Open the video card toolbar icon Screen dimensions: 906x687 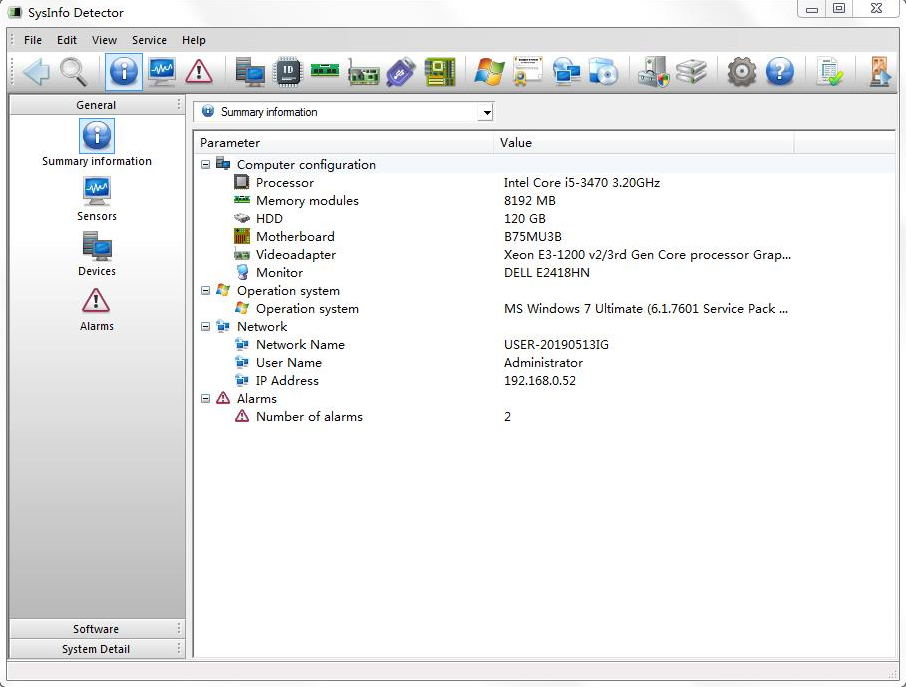(x=362, y=71)
